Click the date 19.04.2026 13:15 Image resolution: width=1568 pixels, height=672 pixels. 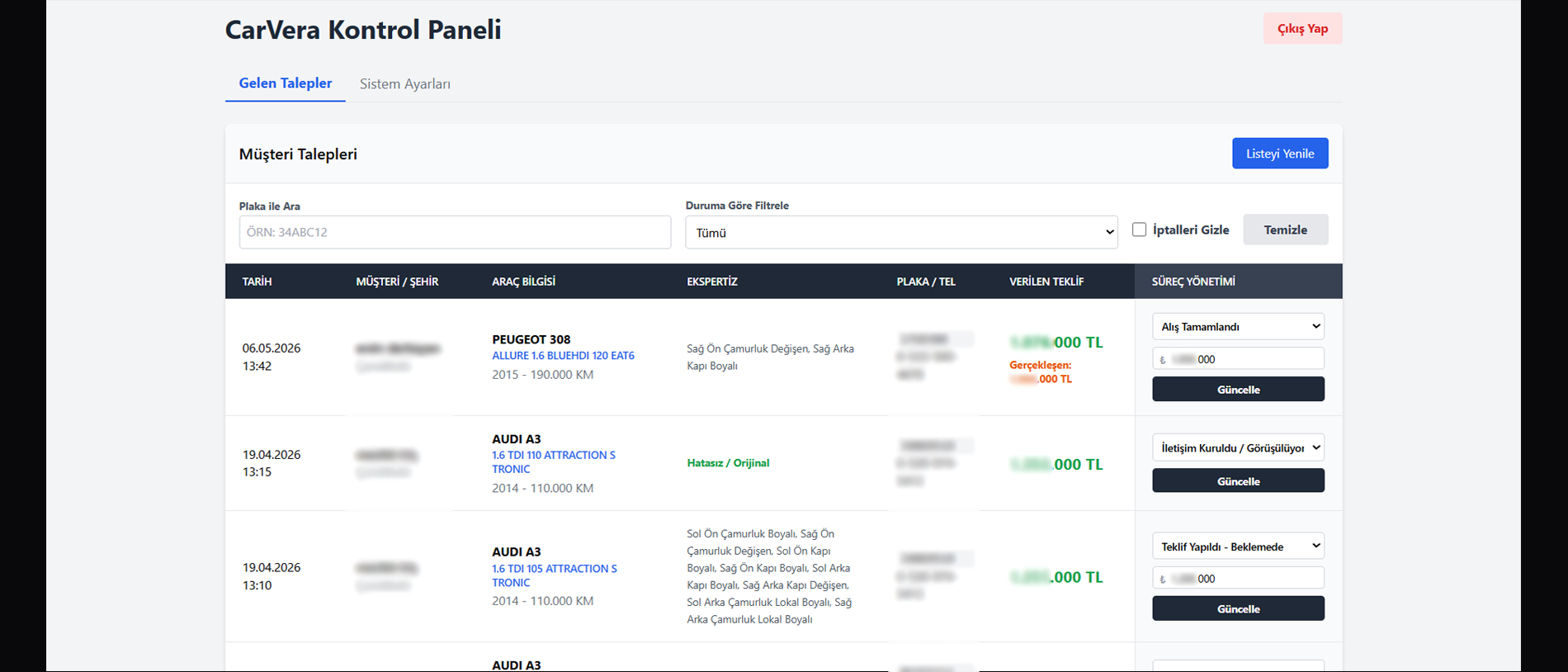272,463
